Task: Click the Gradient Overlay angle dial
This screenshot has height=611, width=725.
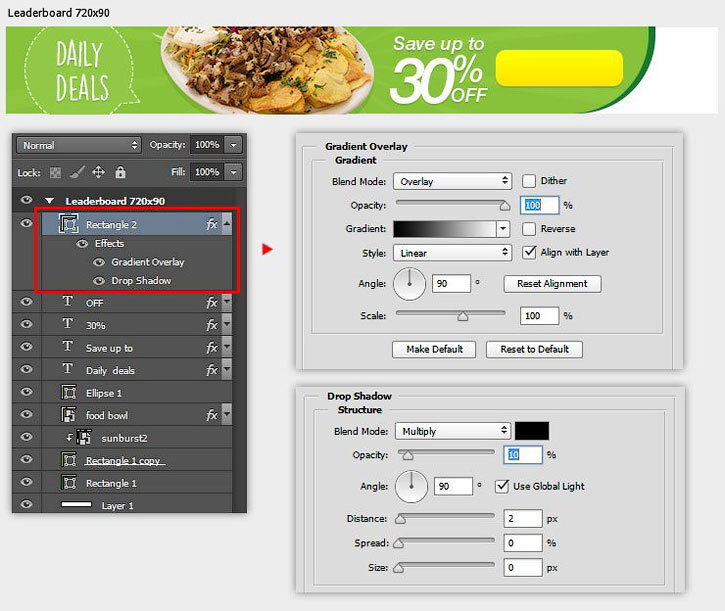Action: click(x=409, y=284)
